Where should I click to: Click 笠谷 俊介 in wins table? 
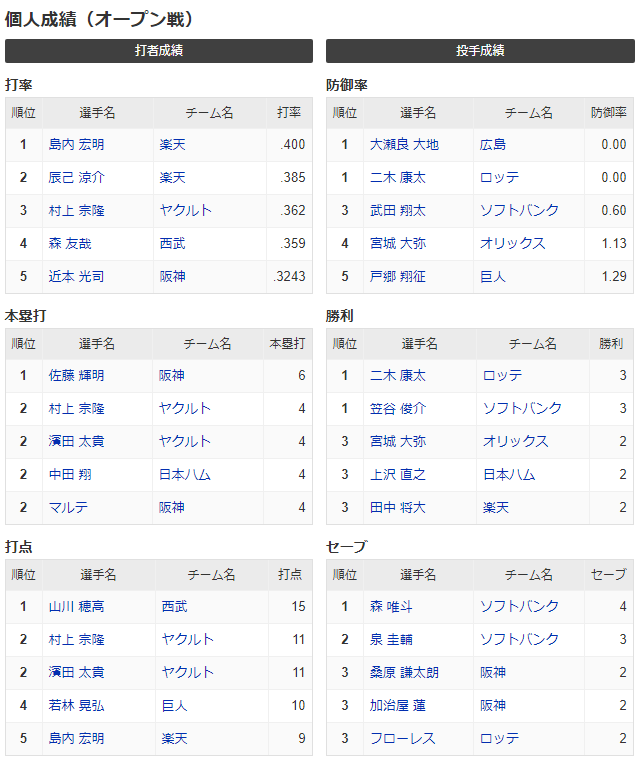click(x=398, y=409)
